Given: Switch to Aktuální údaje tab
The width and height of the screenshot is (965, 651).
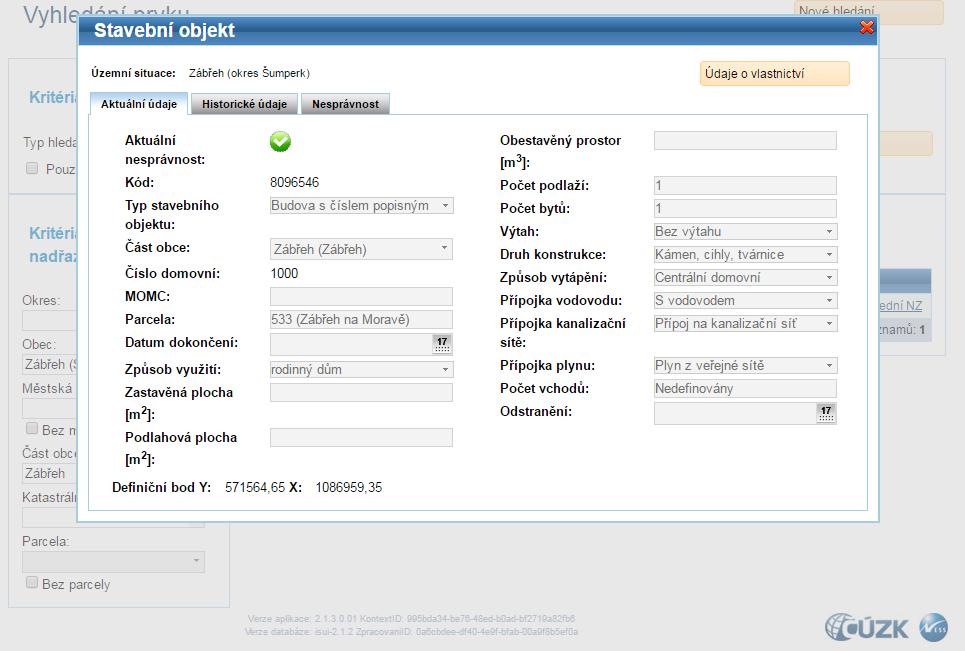Looking at the screenshot, I should [138, 104].
